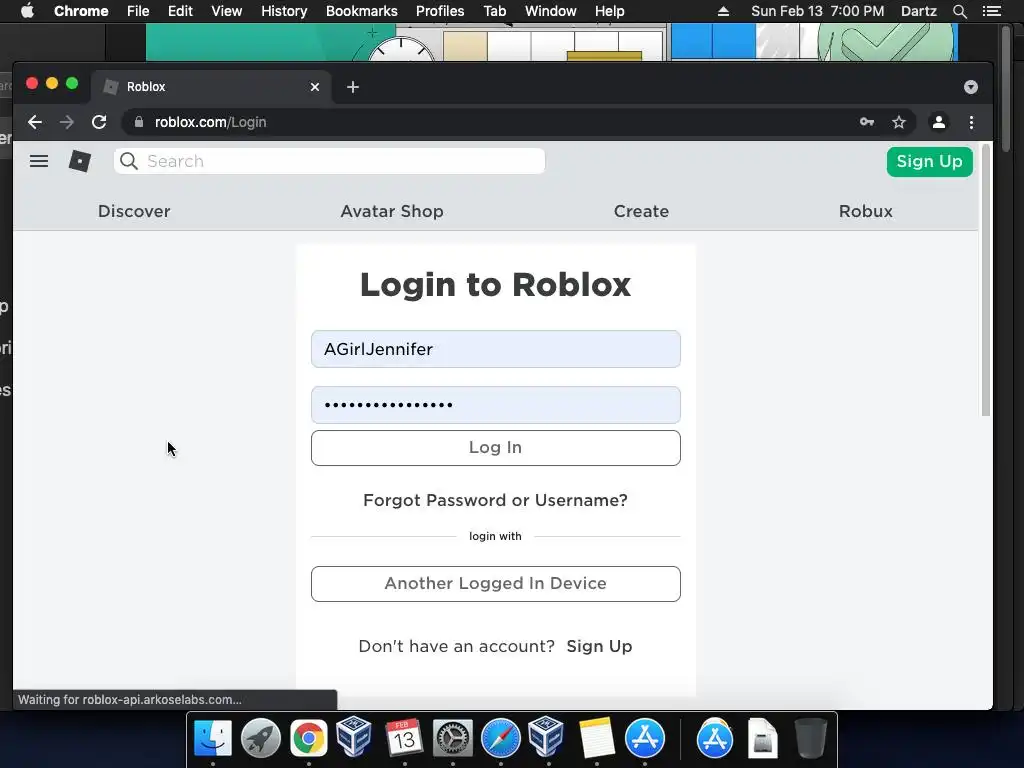Open the Roblox hamburger menu

pyautogui.click(x=39, y=161)
